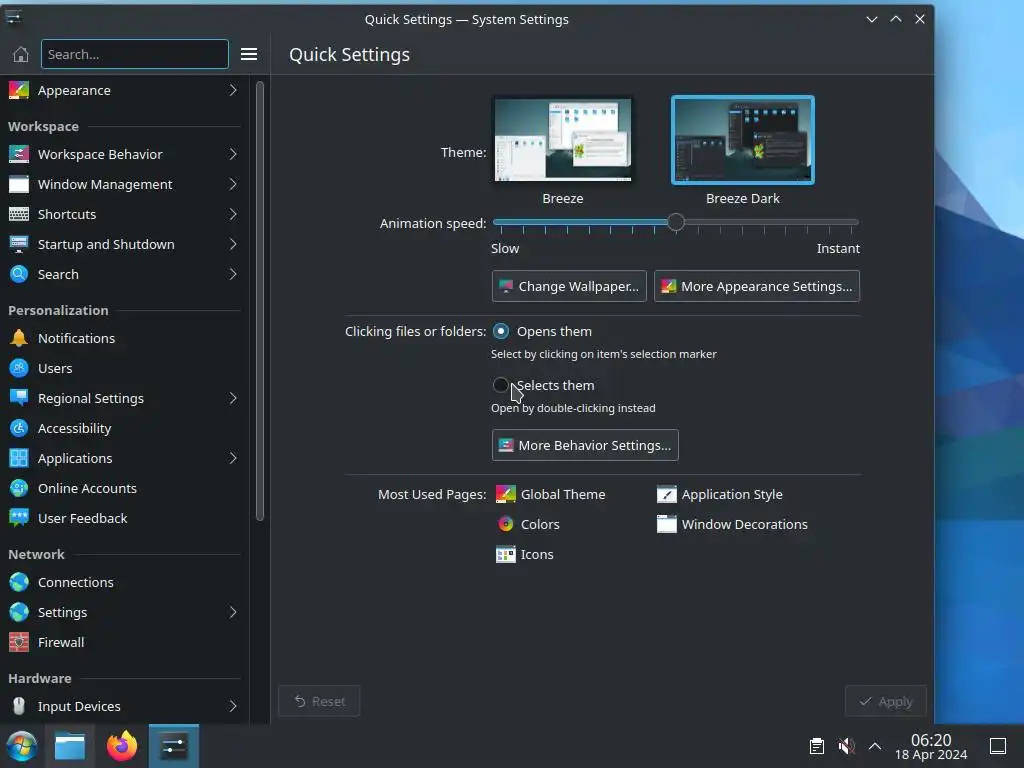This screenshot has height=768, width=1024.
Task: Click the Workspace Behavior icon
Action: [19, 154]
